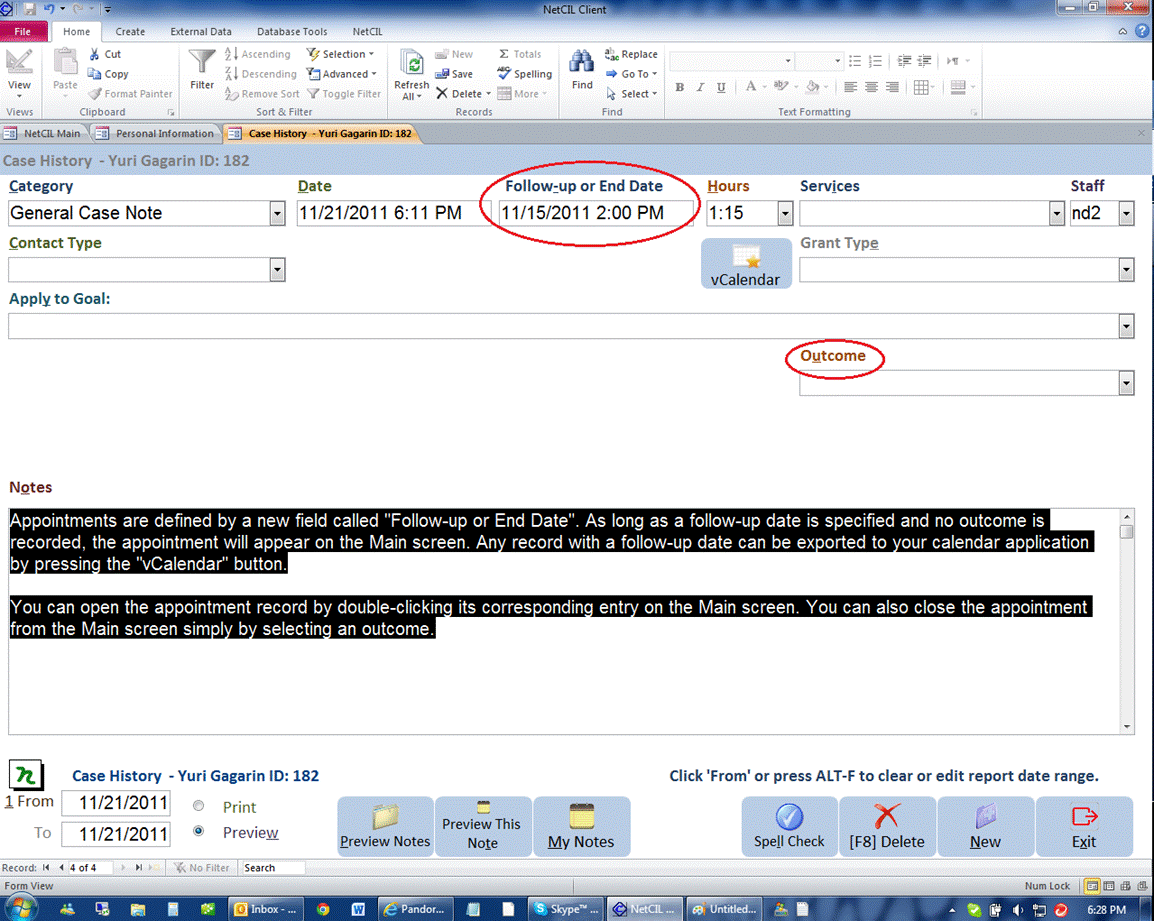Click the Find binoculars icon
1154x921 pixels.
(581, 62)
